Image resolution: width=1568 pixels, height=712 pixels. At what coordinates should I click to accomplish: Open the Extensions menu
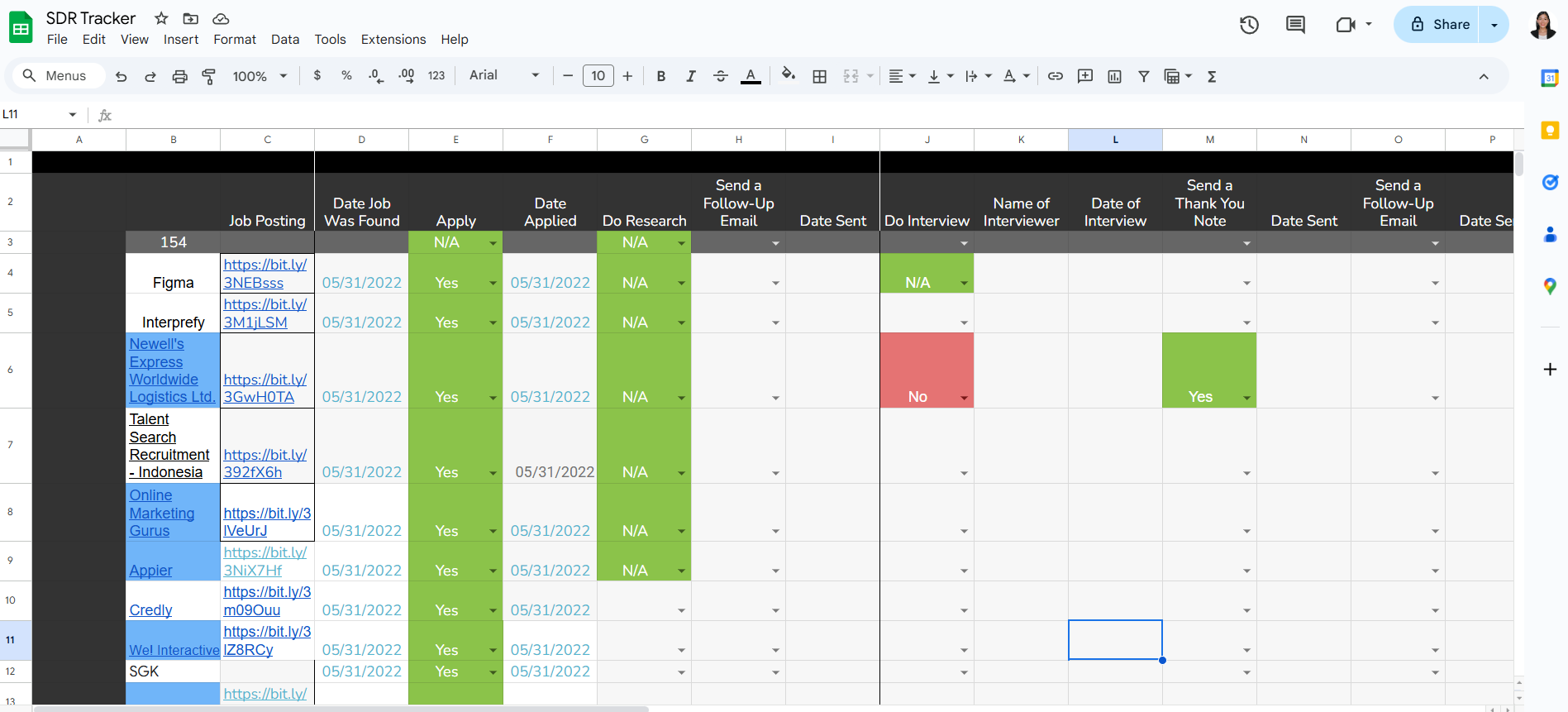pos(393,39)
